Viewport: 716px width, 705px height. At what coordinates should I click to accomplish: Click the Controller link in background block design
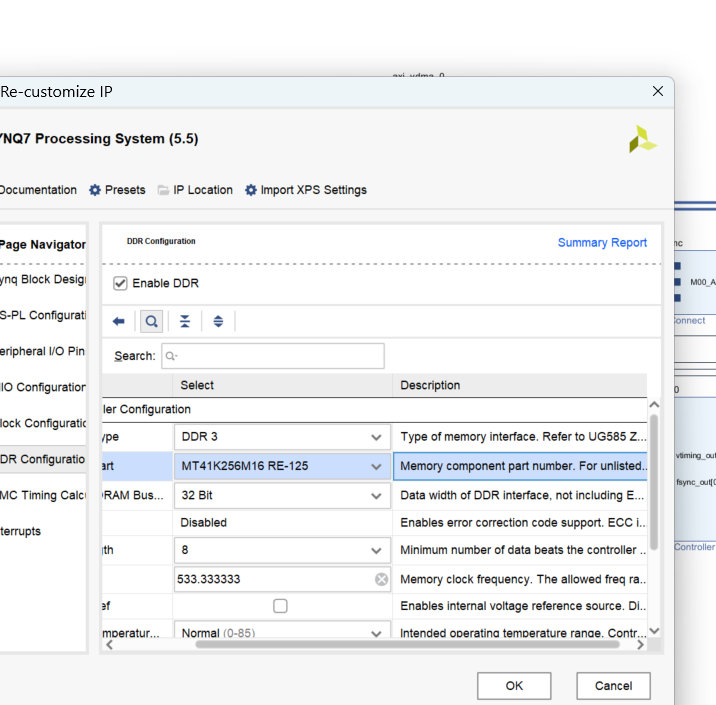pos(695,547)
